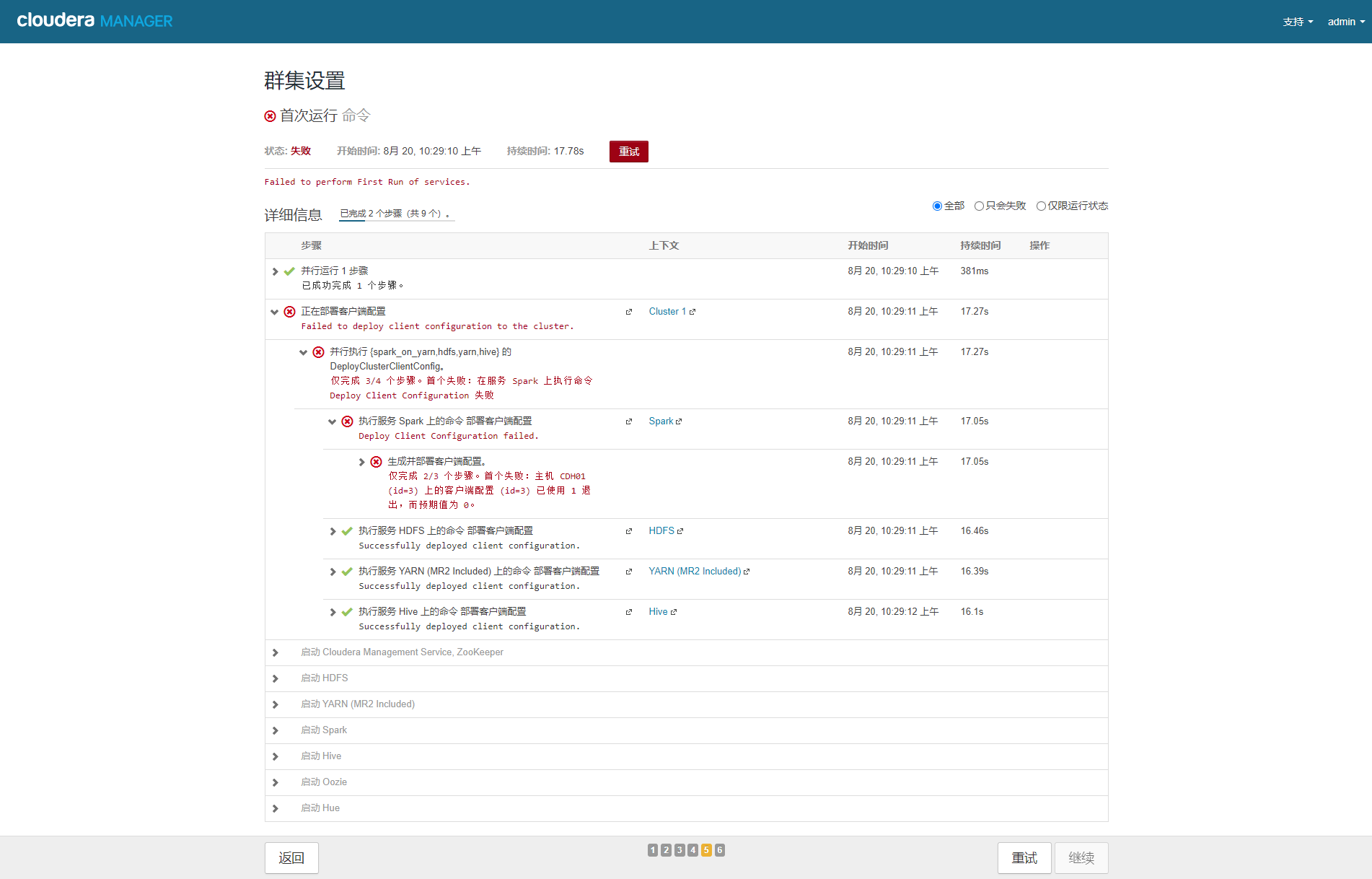Expand the YARN deploy client config step
Viewport: 1372px width, 879px height.
(x=333, y=572)
